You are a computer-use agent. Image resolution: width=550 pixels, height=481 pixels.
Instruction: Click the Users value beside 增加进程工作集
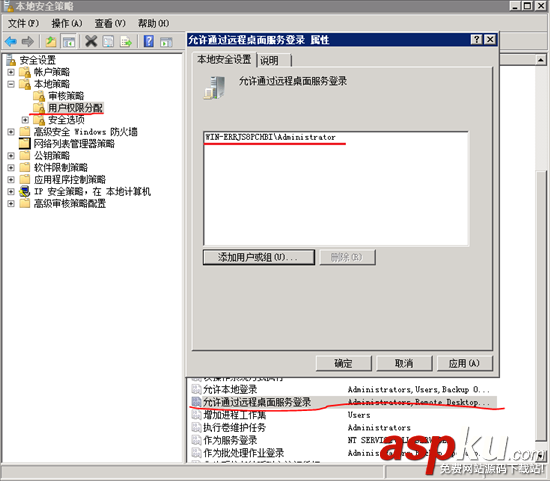point(359,415)
